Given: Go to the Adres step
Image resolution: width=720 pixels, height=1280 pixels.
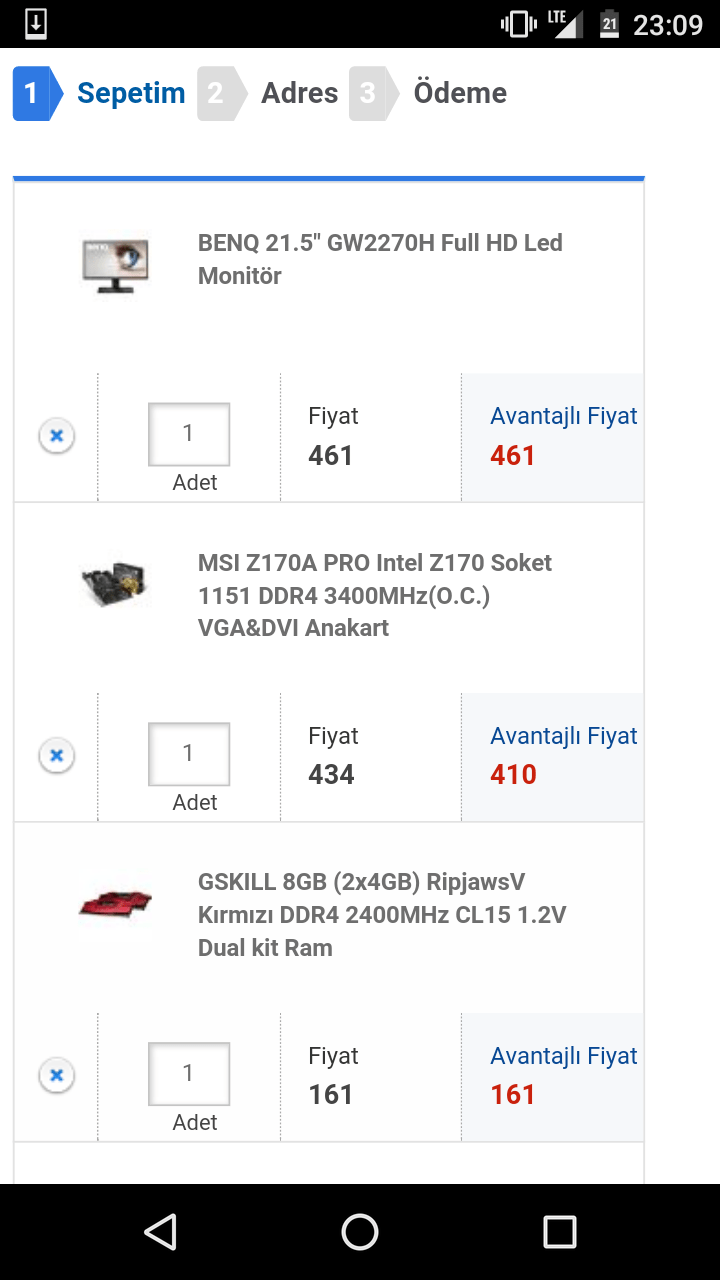Looking at the screenshot, I should (x=270, y=93).
